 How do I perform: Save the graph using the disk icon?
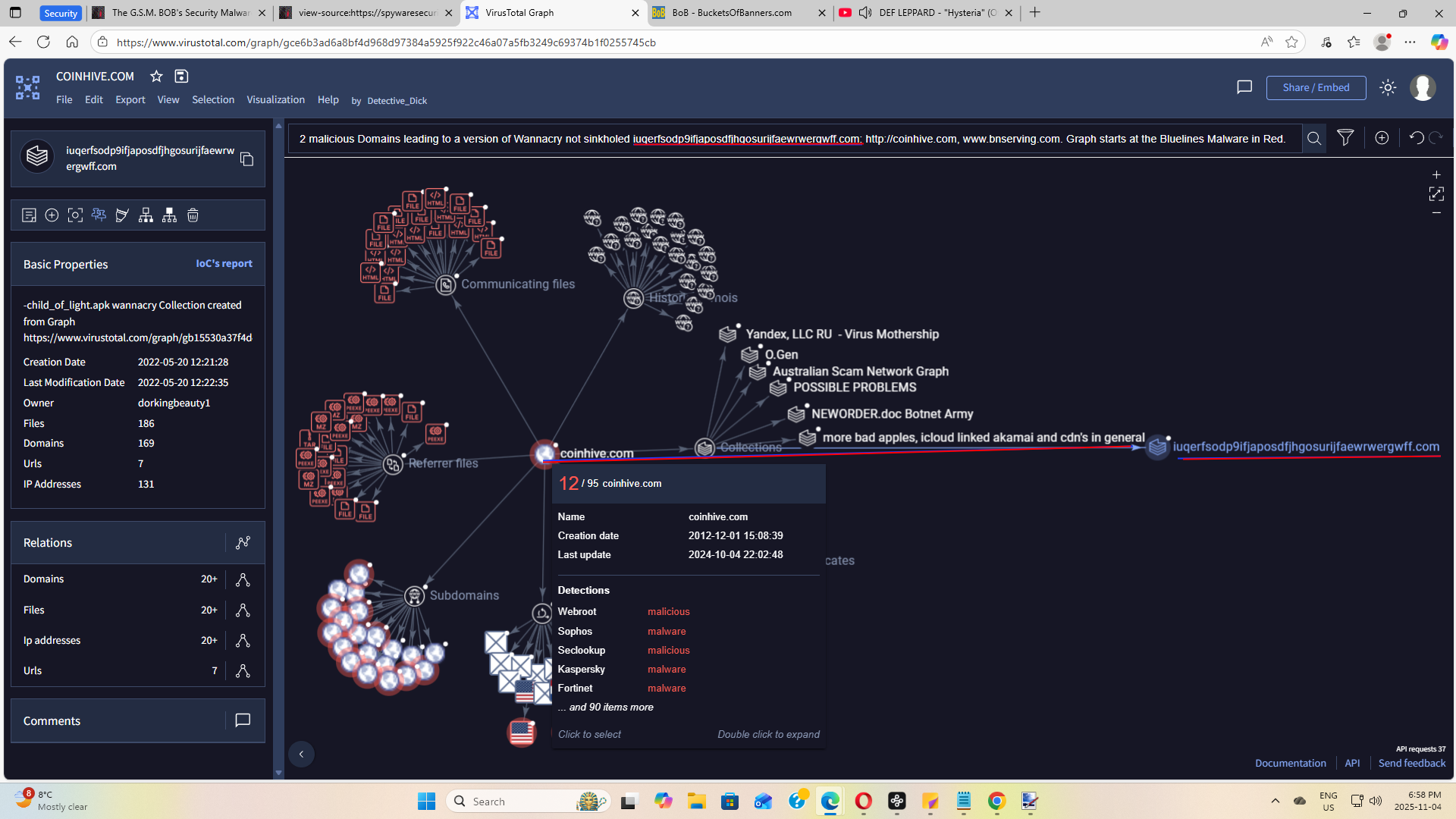(181, 76)
